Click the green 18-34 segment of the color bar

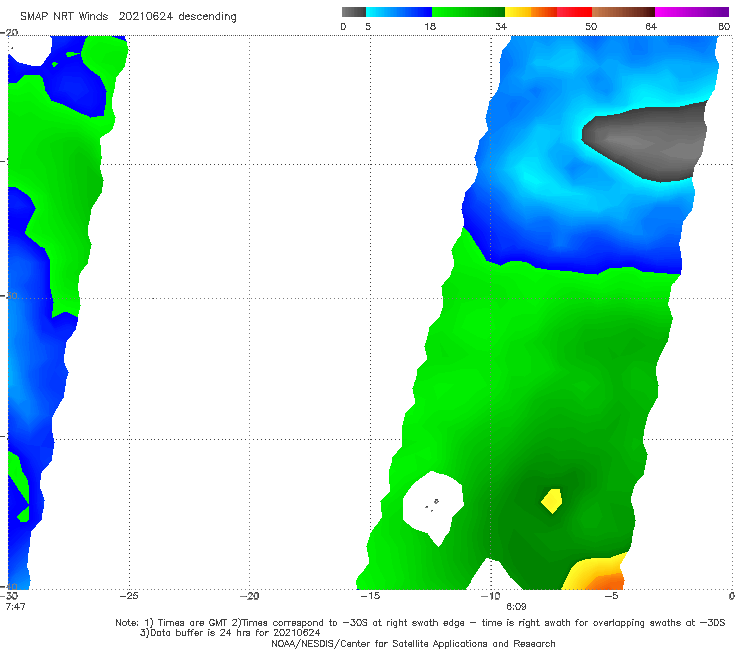click(x=468, y=12)
